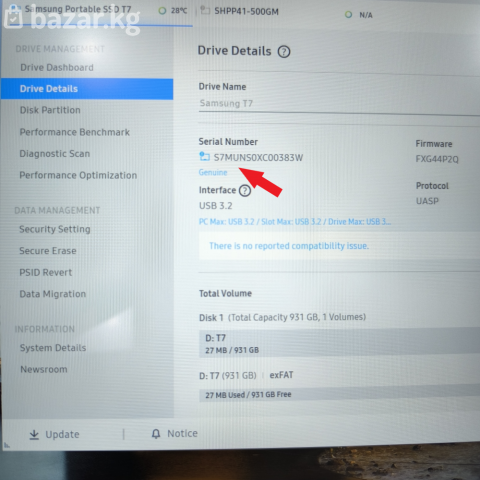The width and height of the screenshot is (480, 480).
Task: Click the UASP protocol value
Action: 427,201
